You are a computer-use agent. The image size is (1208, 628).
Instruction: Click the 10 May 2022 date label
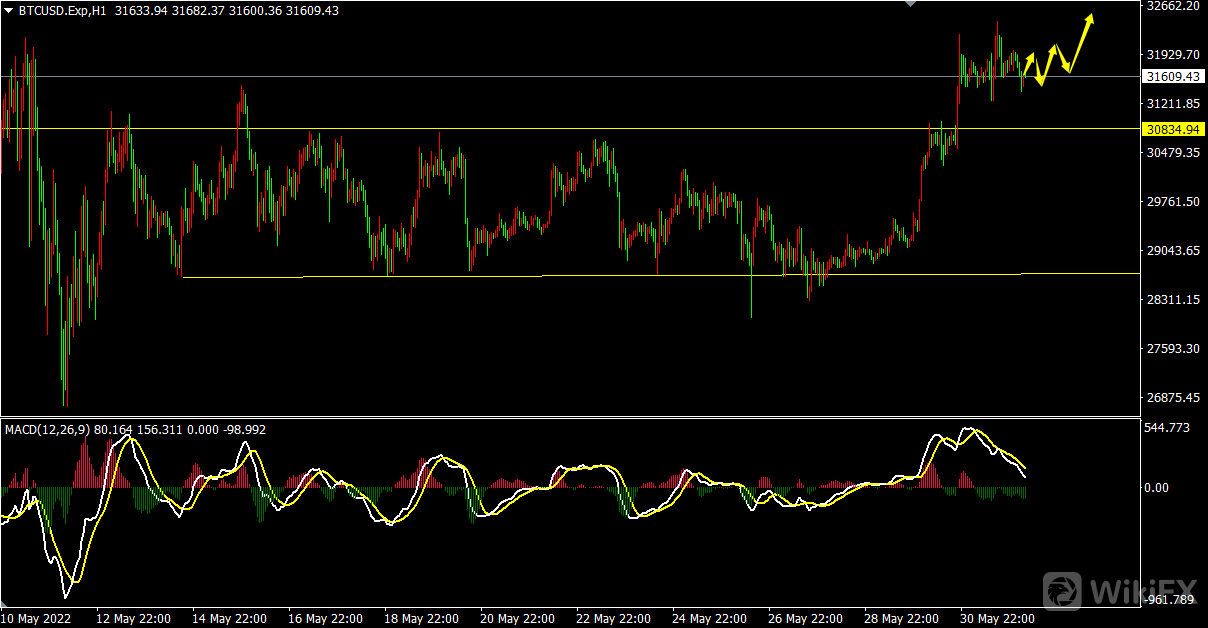(x=38, y=619)
